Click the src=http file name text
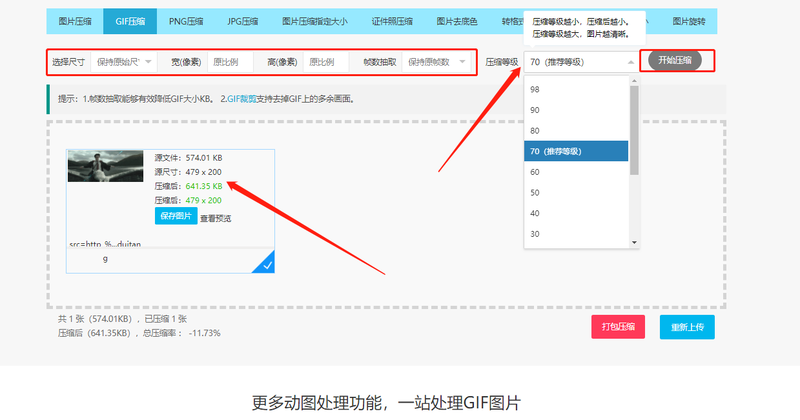This screenshot has width=800, height=420. [x=105, y=244]
